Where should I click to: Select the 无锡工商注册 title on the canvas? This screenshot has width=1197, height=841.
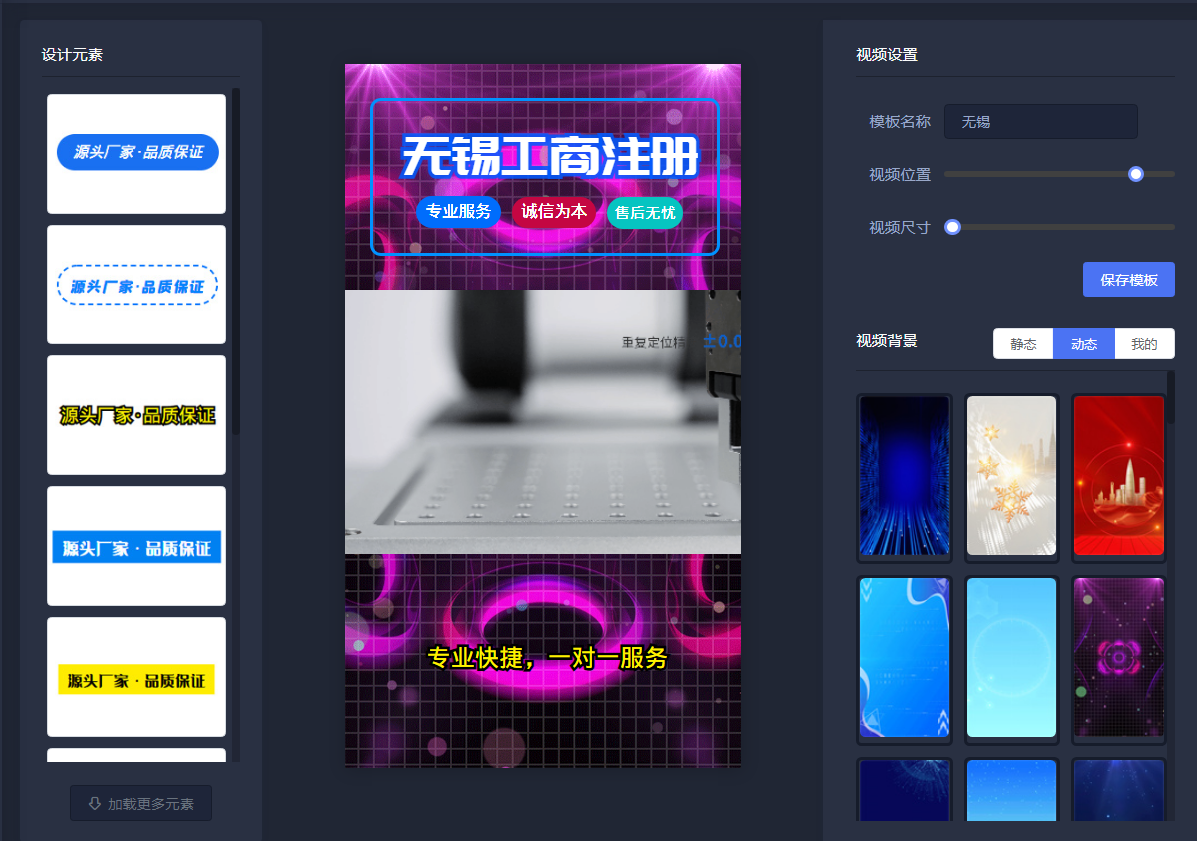pos(549,156)
